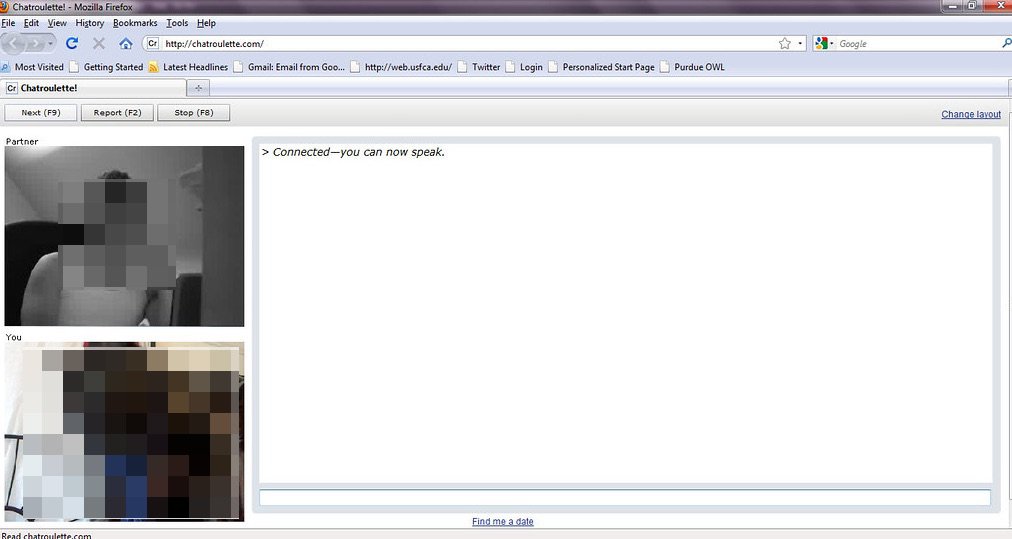The image size is (1012, 539).
Task: Click the Stop loading X icon
Action: point(99,43)
